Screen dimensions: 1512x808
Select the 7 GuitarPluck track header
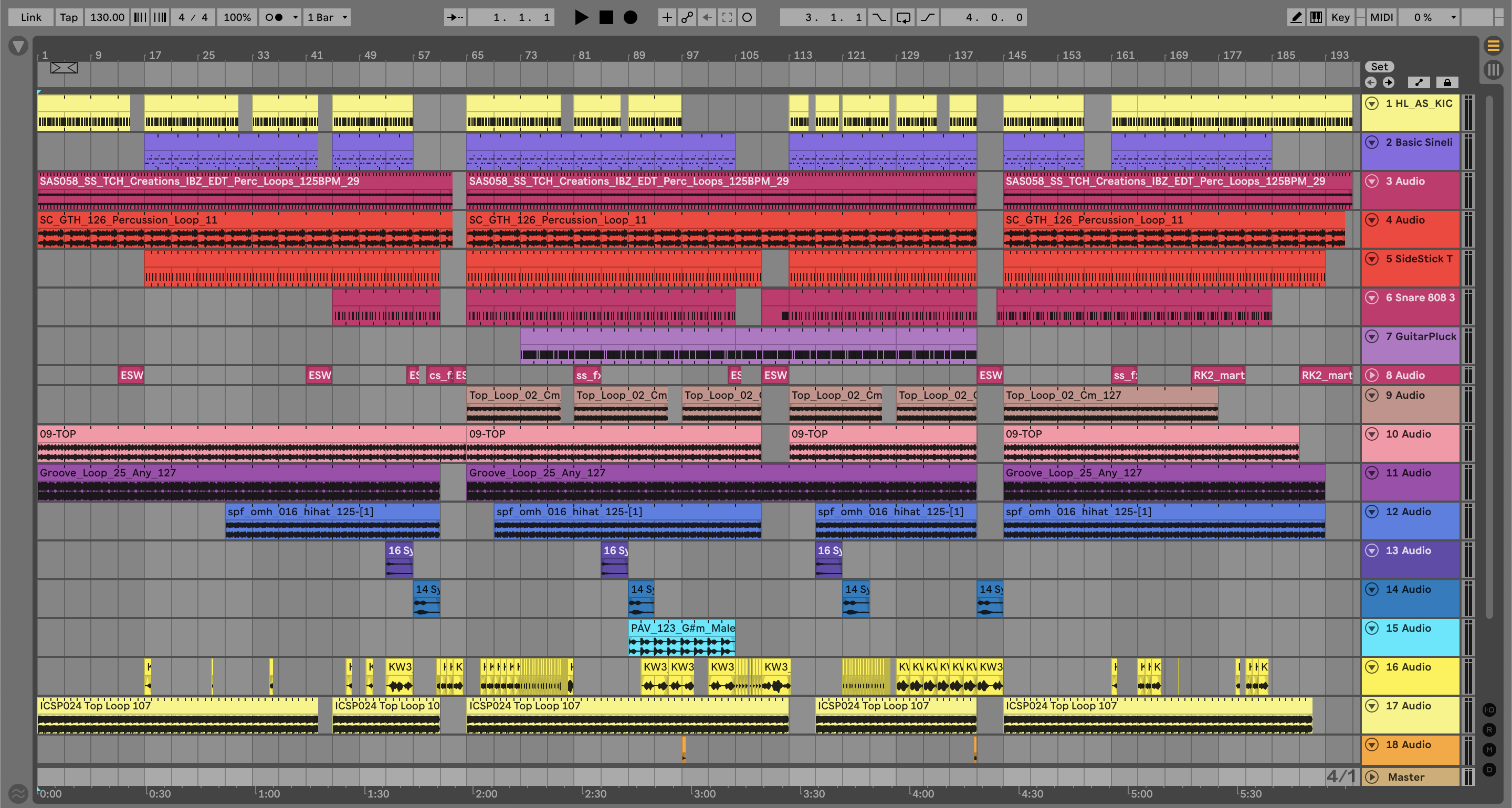[1411, 346]
